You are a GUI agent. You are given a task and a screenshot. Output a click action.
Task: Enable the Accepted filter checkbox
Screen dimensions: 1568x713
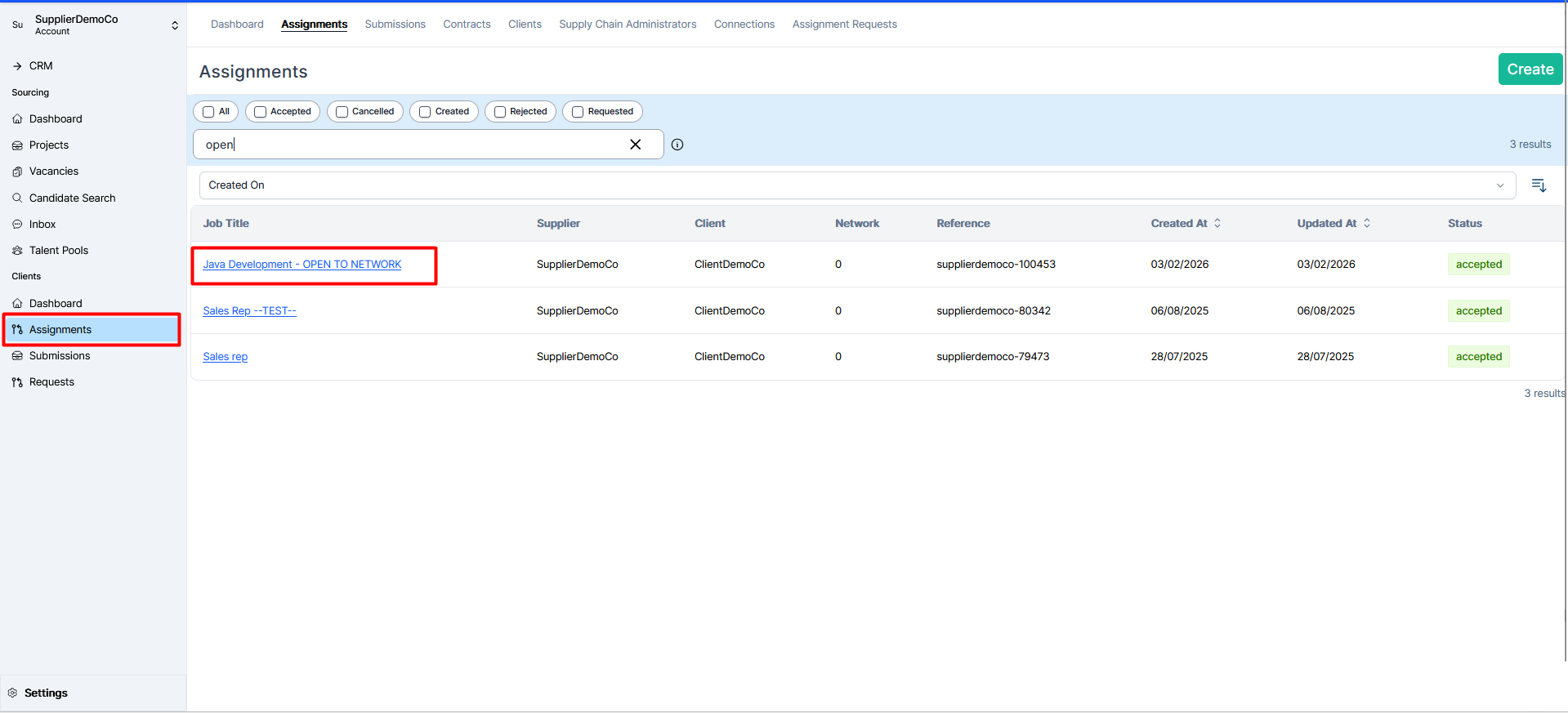click(261, 112)
